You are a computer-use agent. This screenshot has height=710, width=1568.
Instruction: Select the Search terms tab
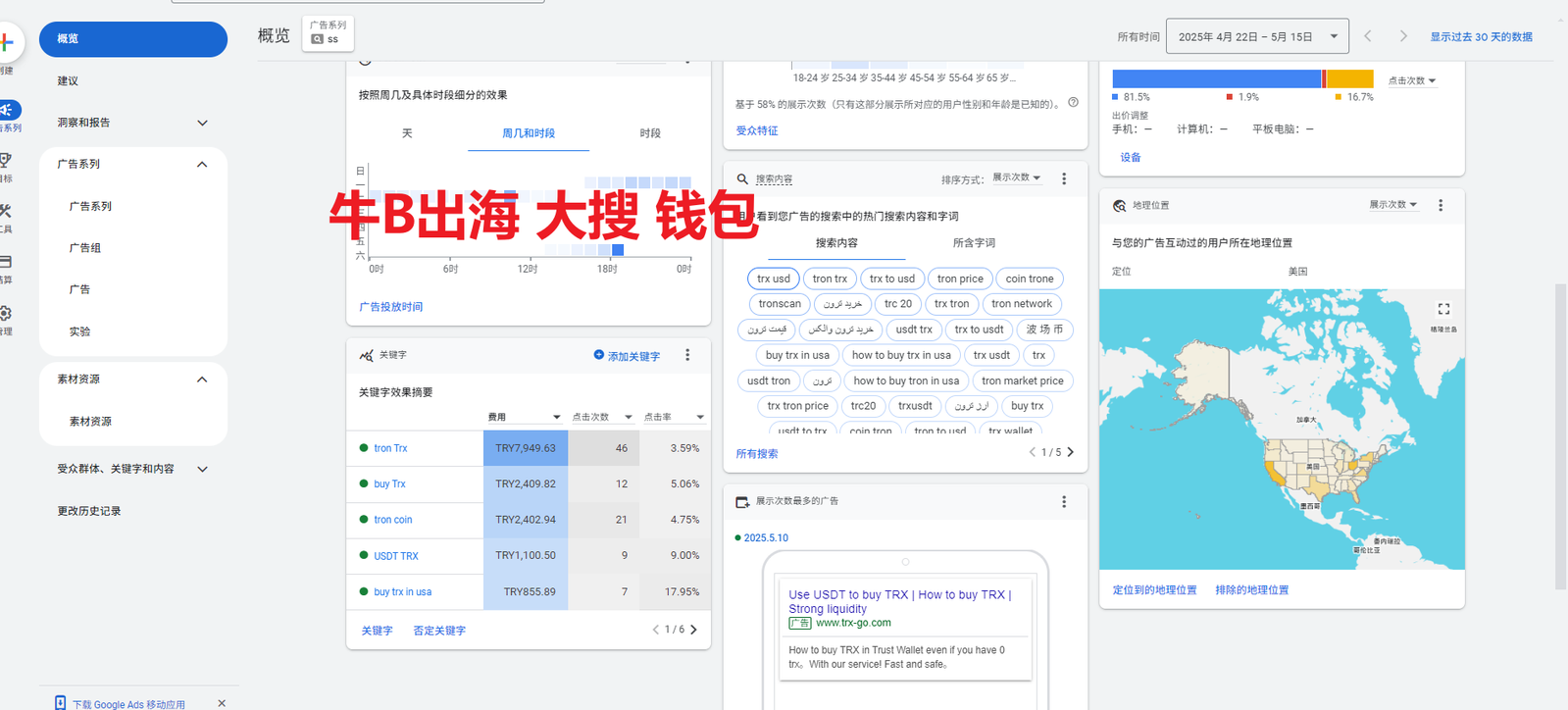pos(836,242)
